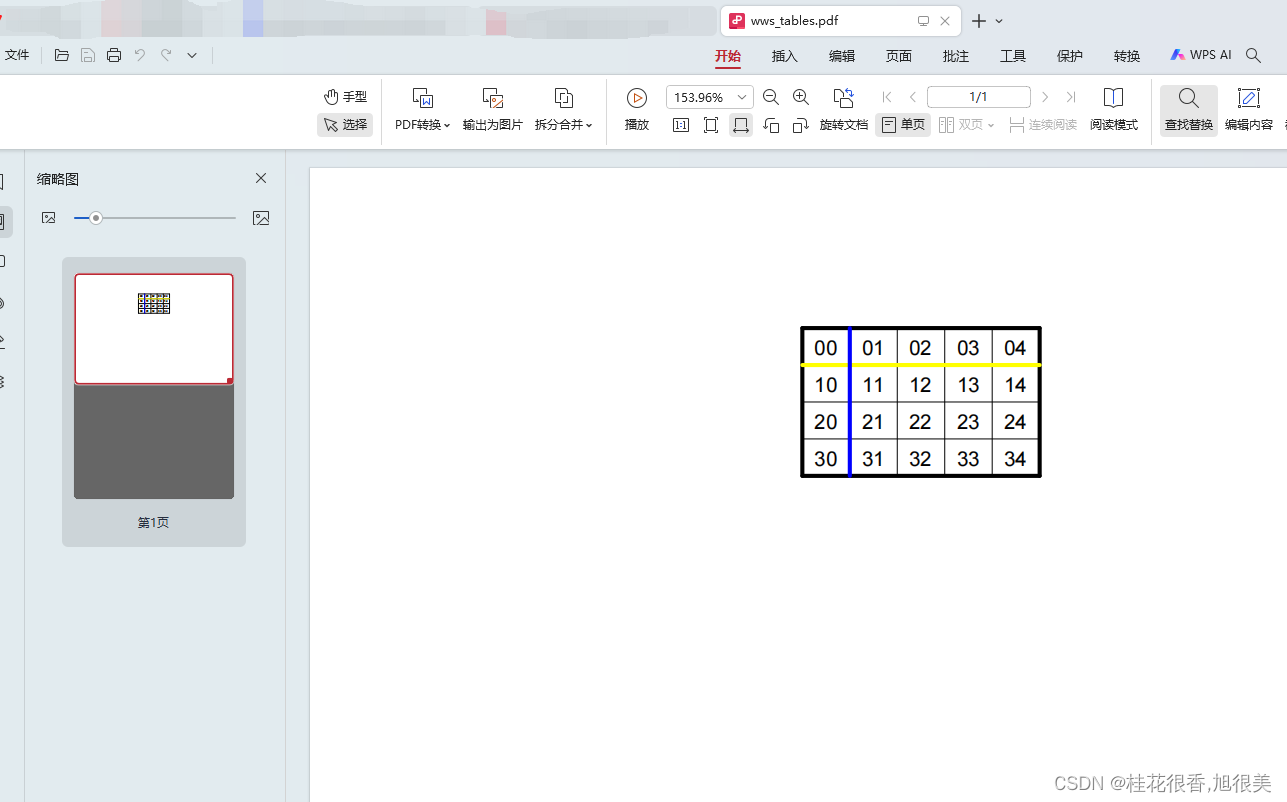Close the 缩略图 thumbnail panel
This screenshot has width=1287, height=802.
click(x=261, y=178)
